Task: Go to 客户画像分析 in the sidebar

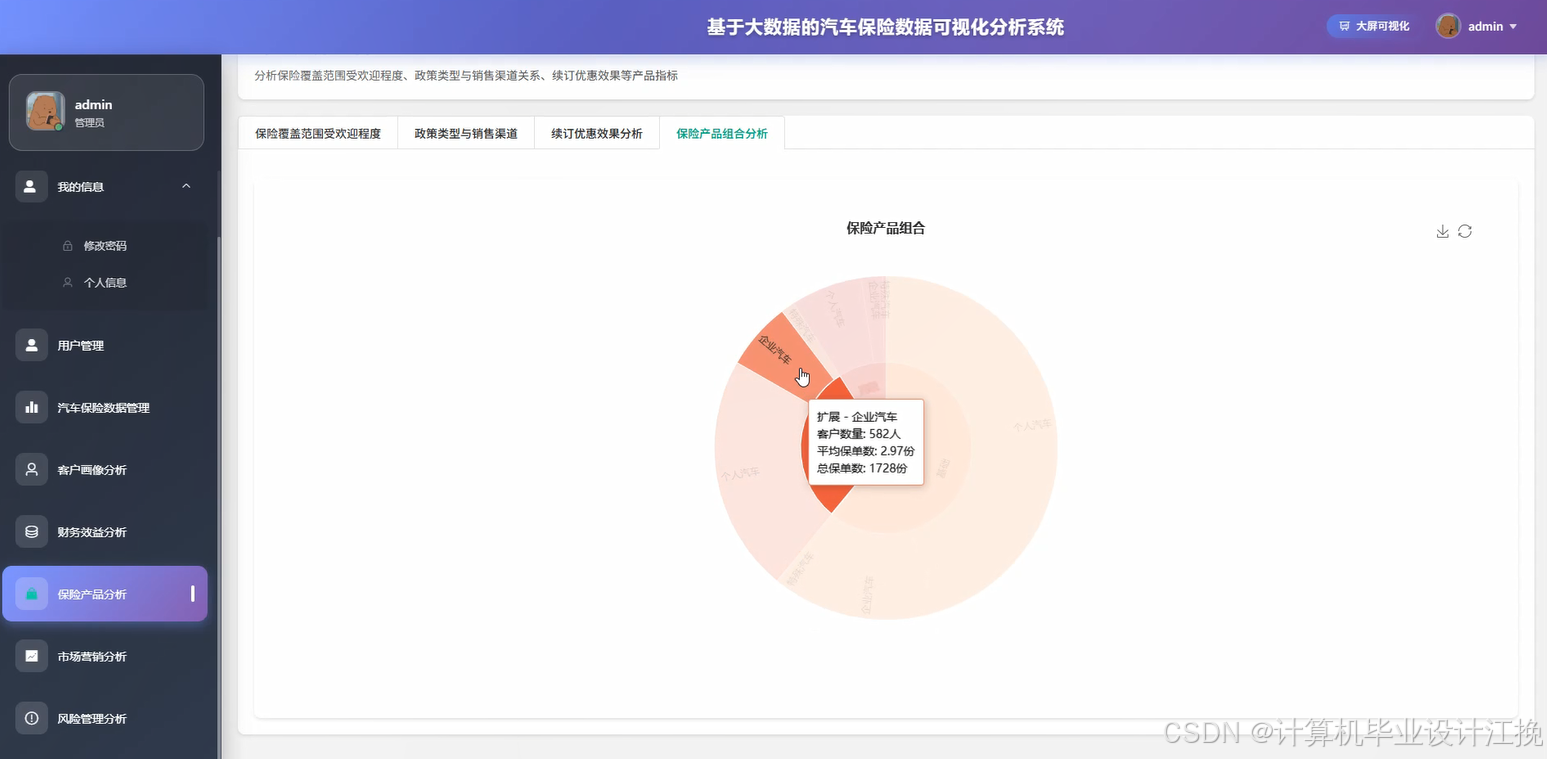Action: (x=105, y=469)
